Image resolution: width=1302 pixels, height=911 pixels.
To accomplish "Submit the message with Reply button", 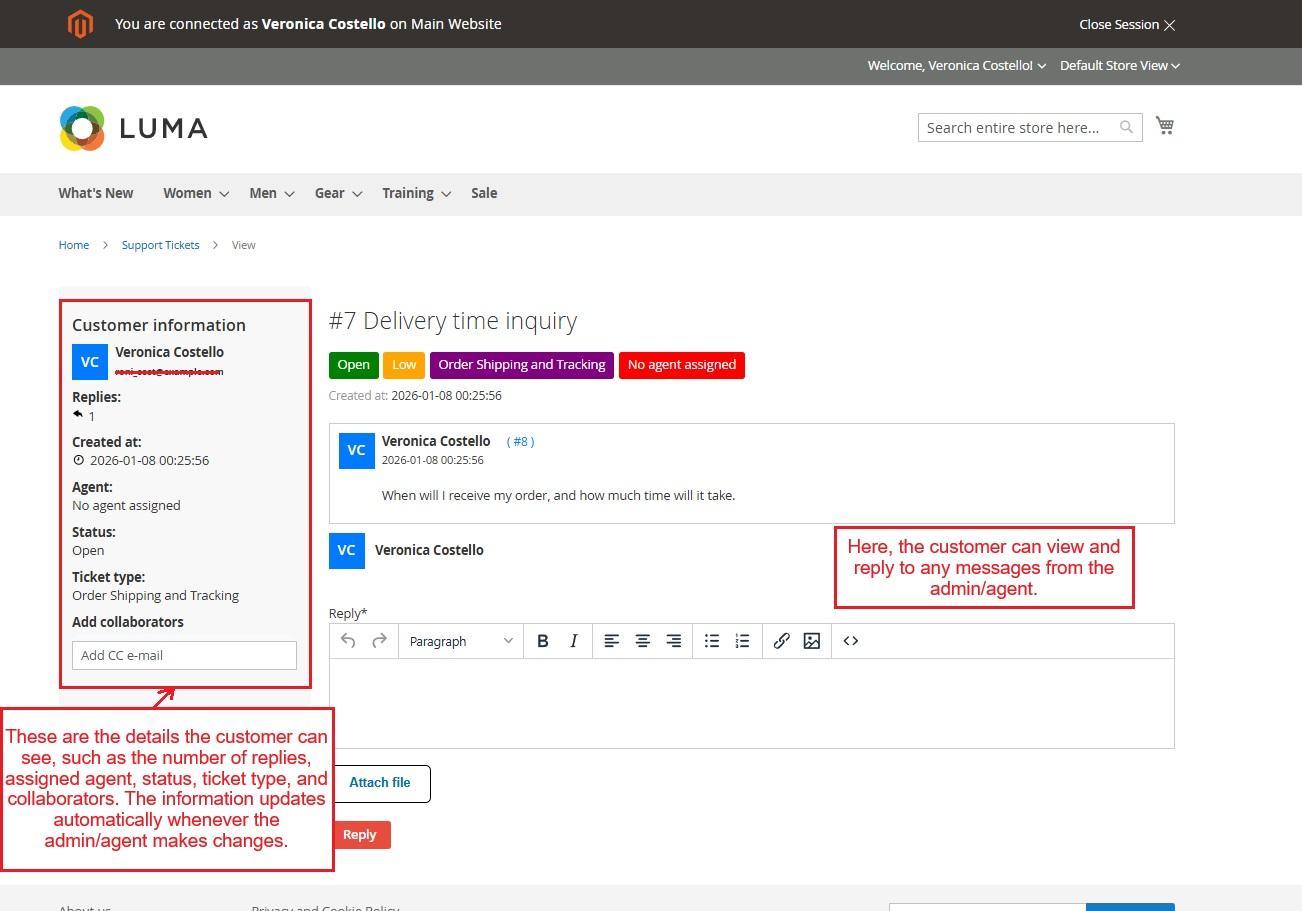I will point(360,835).
